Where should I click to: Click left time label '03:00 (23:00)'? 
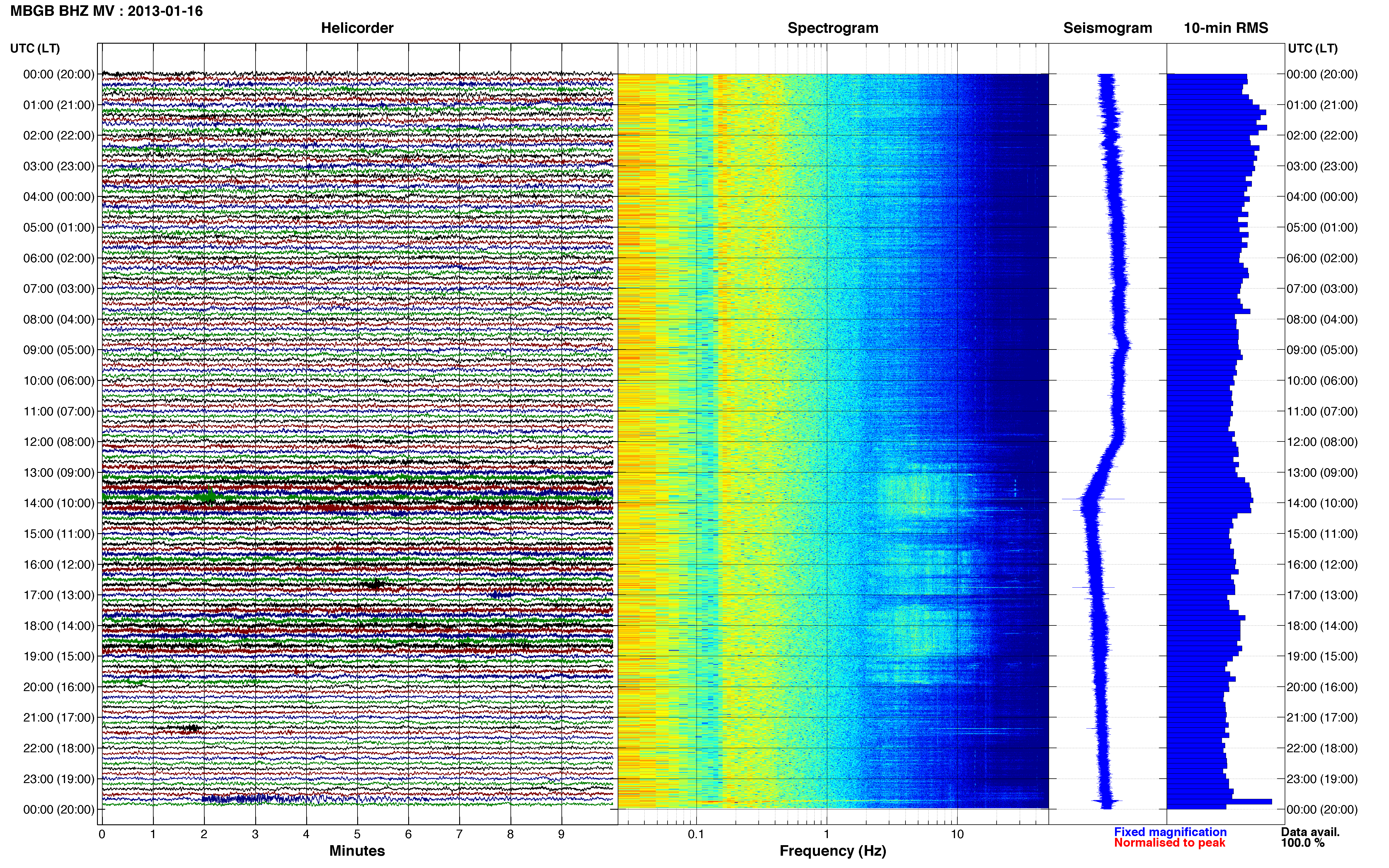tap(59, 166)
